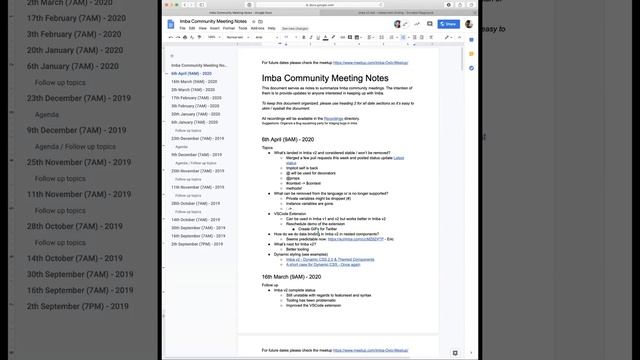Click the document's vertical scrollbar
640x360 pixels.
(463, 59)
